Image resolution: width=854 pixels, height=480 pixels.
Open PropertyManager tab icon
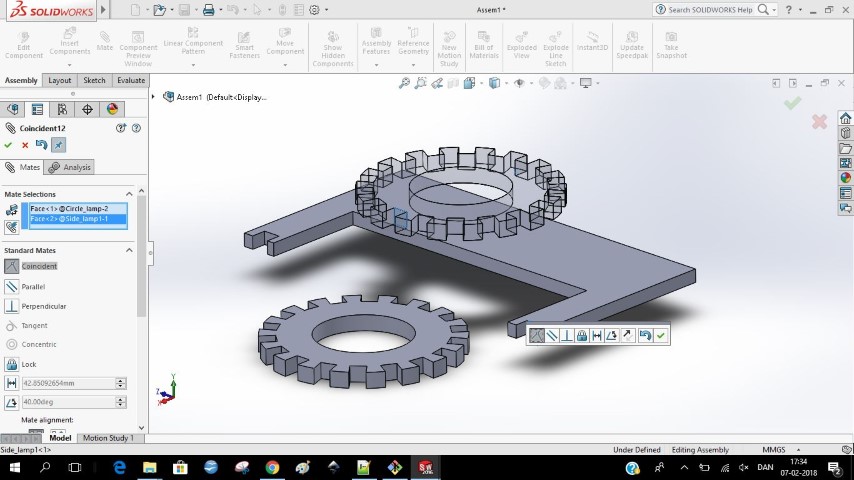[x=38, y=110]
